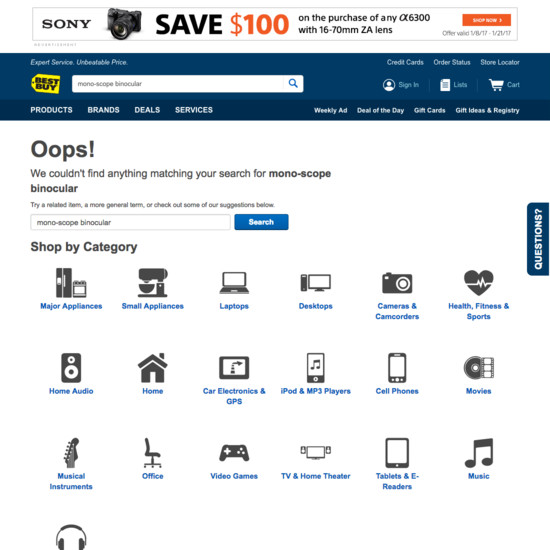Click the Best Buy logo
The height and width of the screenshot is (550, 550).
[46, 84]
